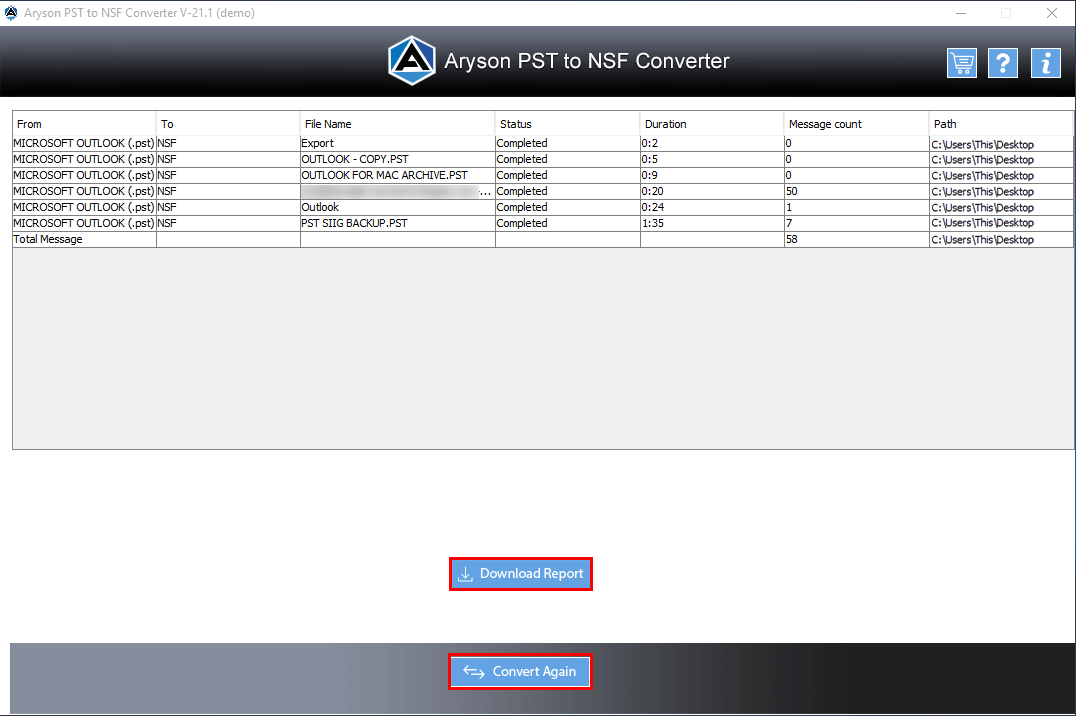Minimize the converter window
1076x716 pixels.
click(961, 13)
